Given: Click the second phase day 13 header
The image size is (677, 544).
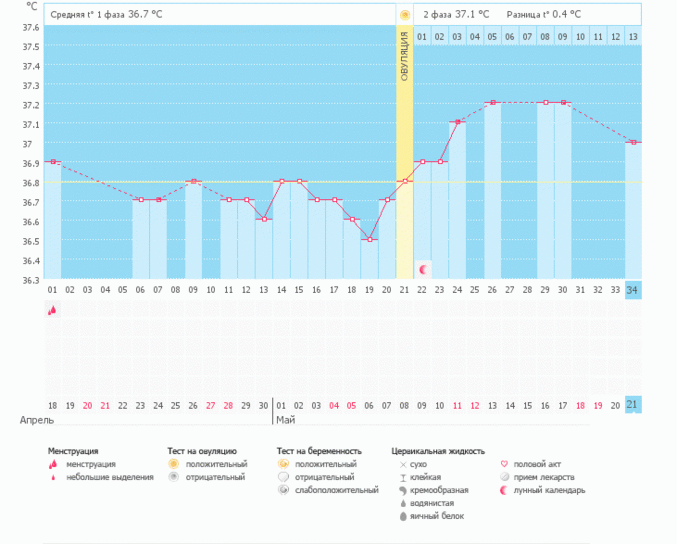Looking at the screenshot, I should (632, 37).
